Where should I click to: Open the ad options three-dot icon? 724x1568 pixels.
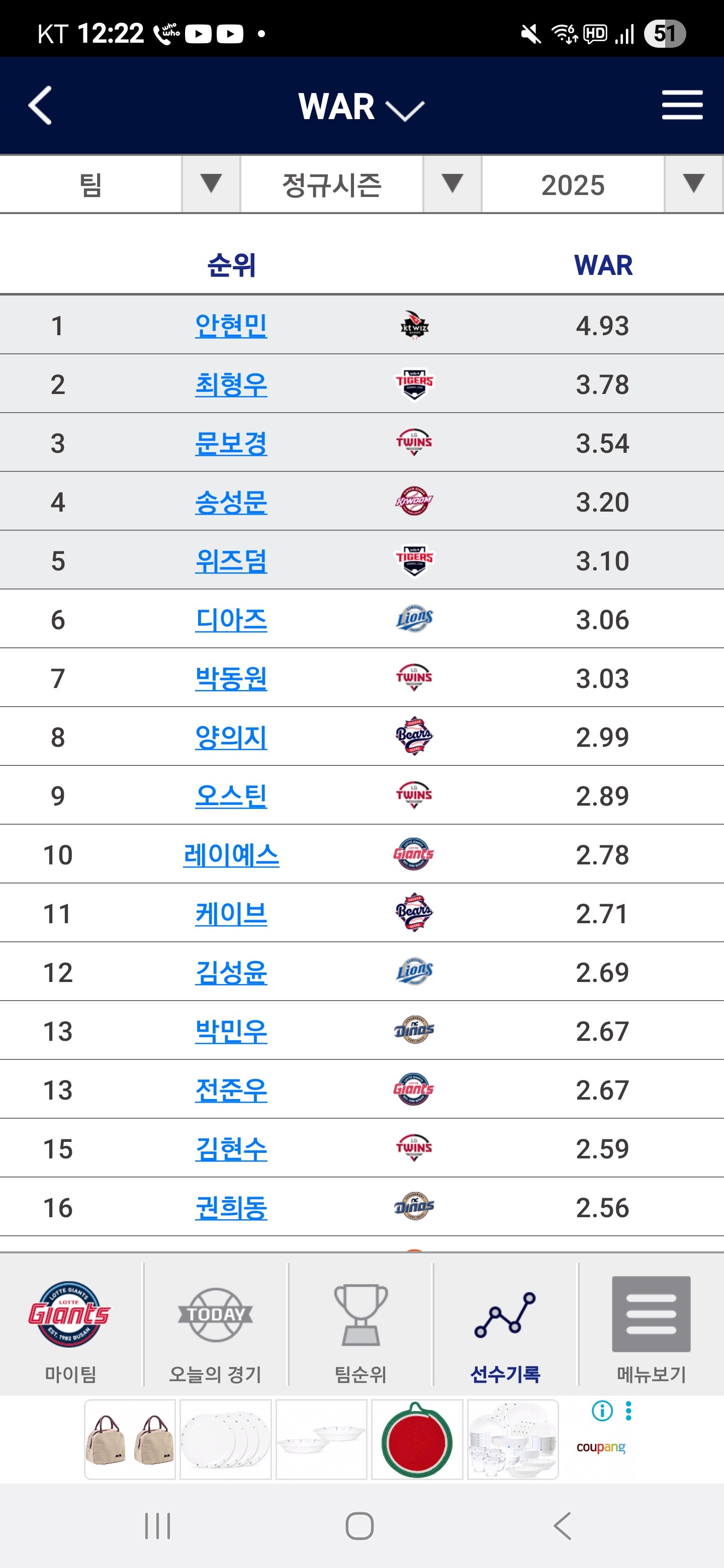tap(628, 1410)
